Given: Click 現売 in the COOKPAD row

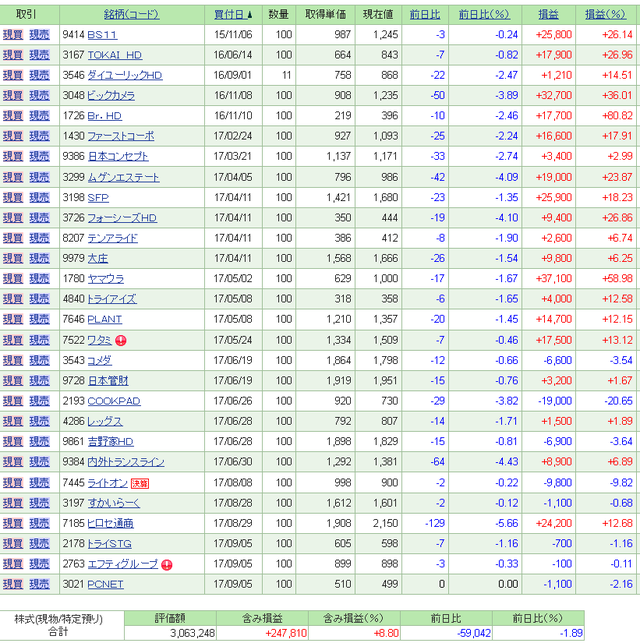Looking at the screenshot, I should [x=39, y=401].
